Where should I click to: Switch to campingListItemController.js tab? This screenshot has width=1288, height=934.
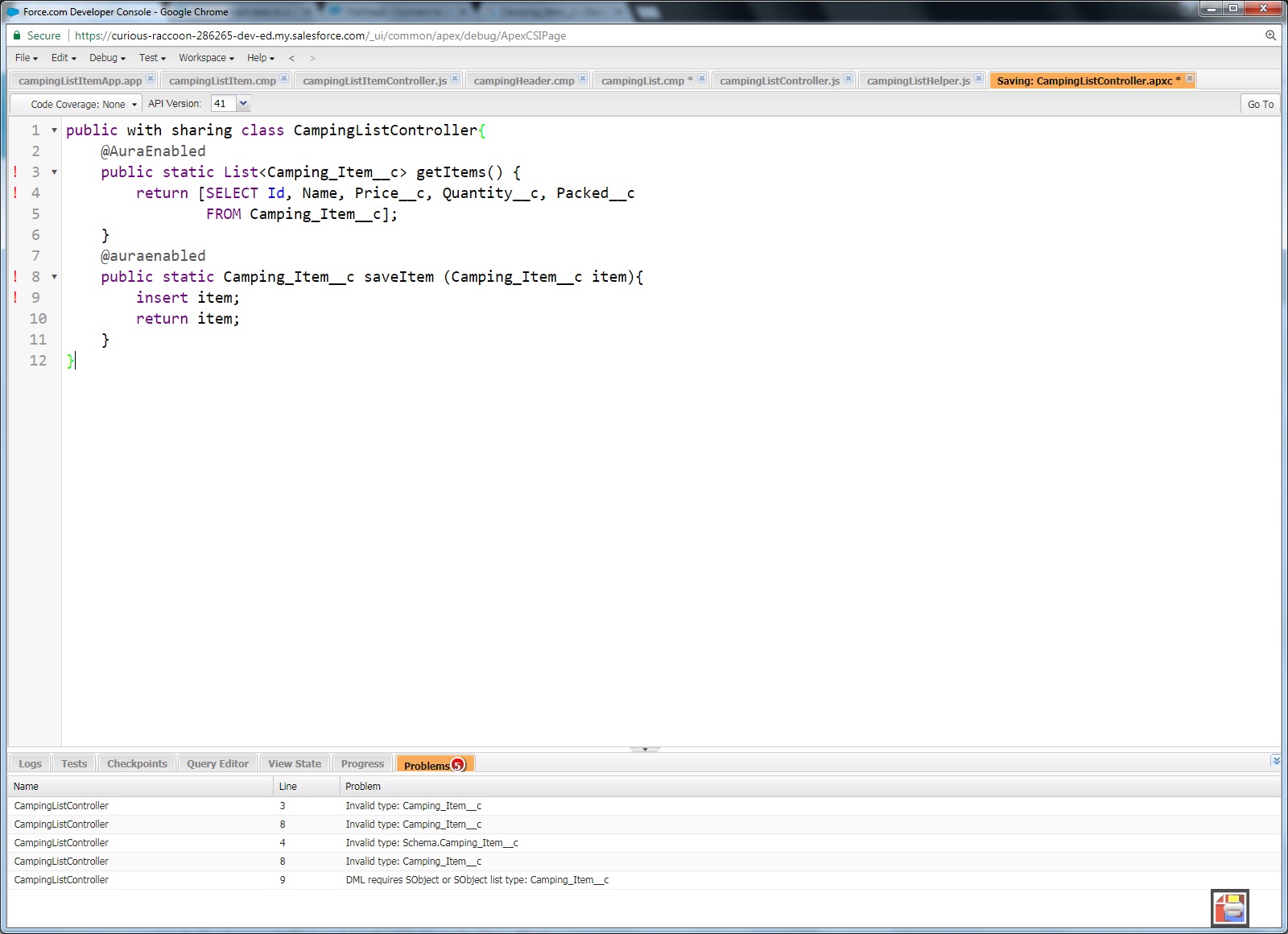[374, 81]
